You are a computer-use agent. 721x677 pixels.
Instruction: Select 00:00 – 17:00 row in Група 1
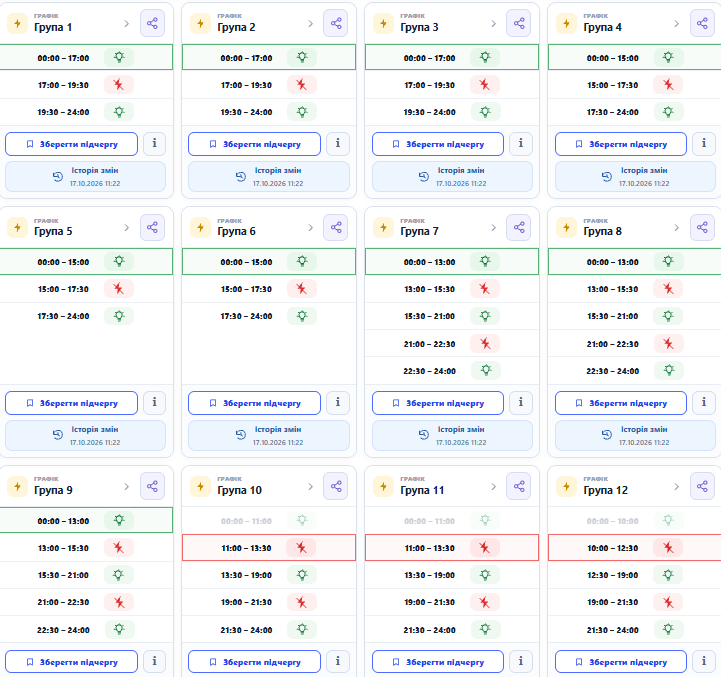tap(86, 57)
